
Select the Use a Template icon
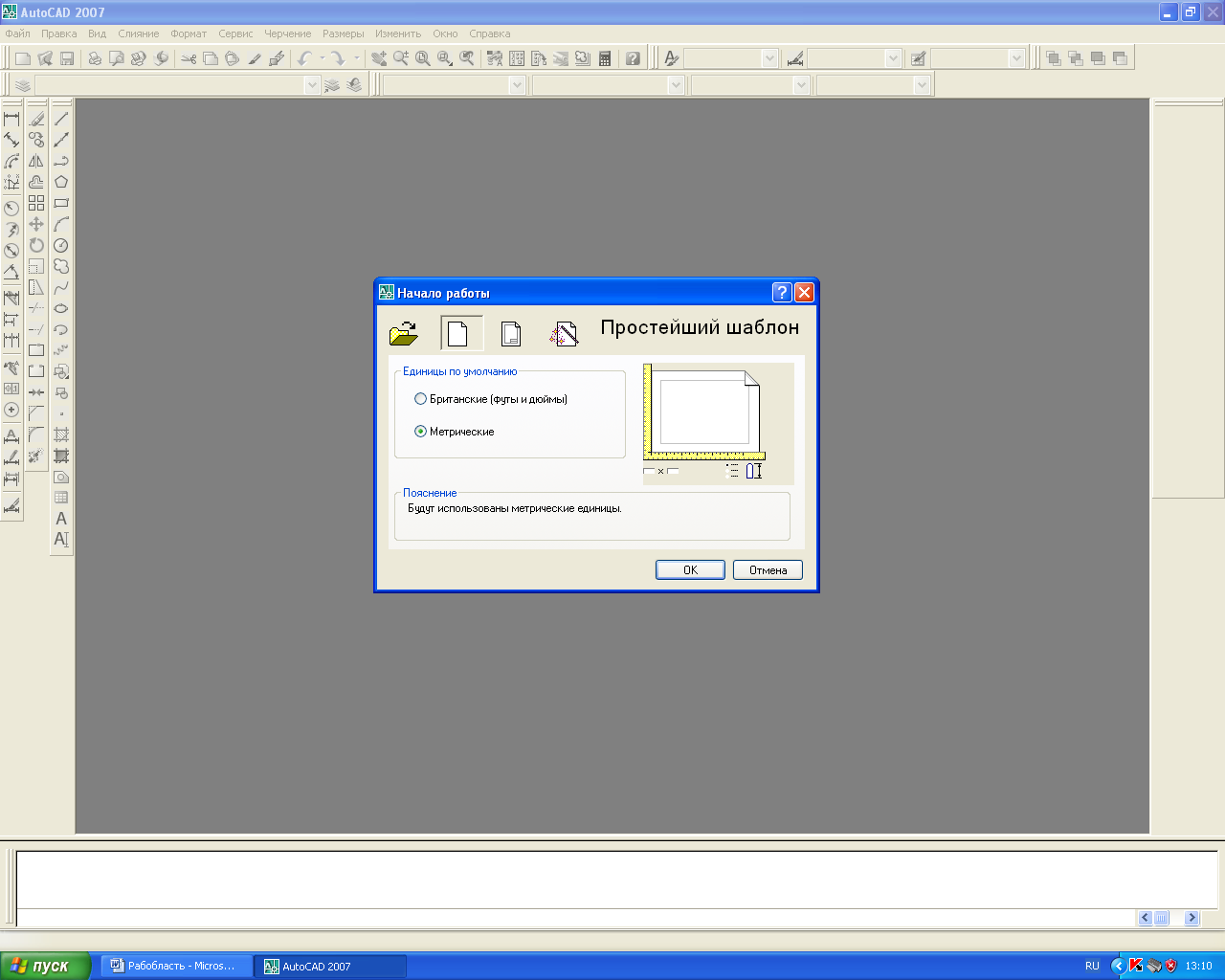512,333
